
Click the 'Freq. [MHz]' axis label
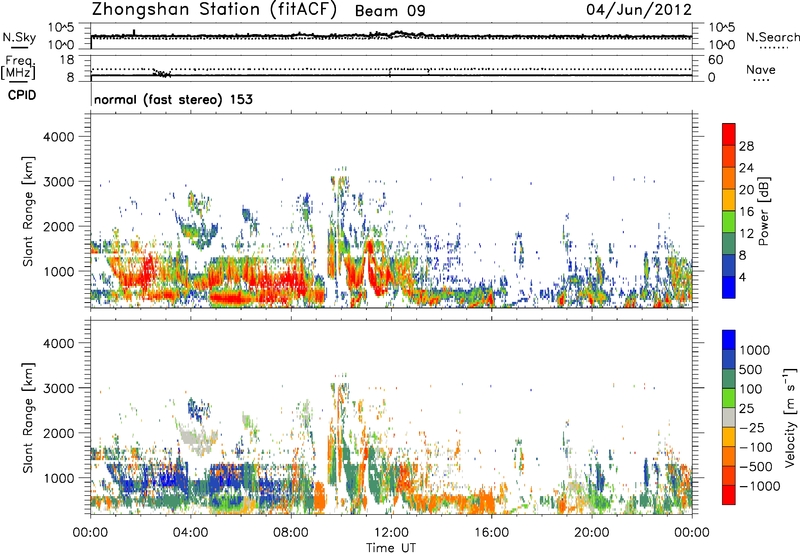click(x=18, y=67)
